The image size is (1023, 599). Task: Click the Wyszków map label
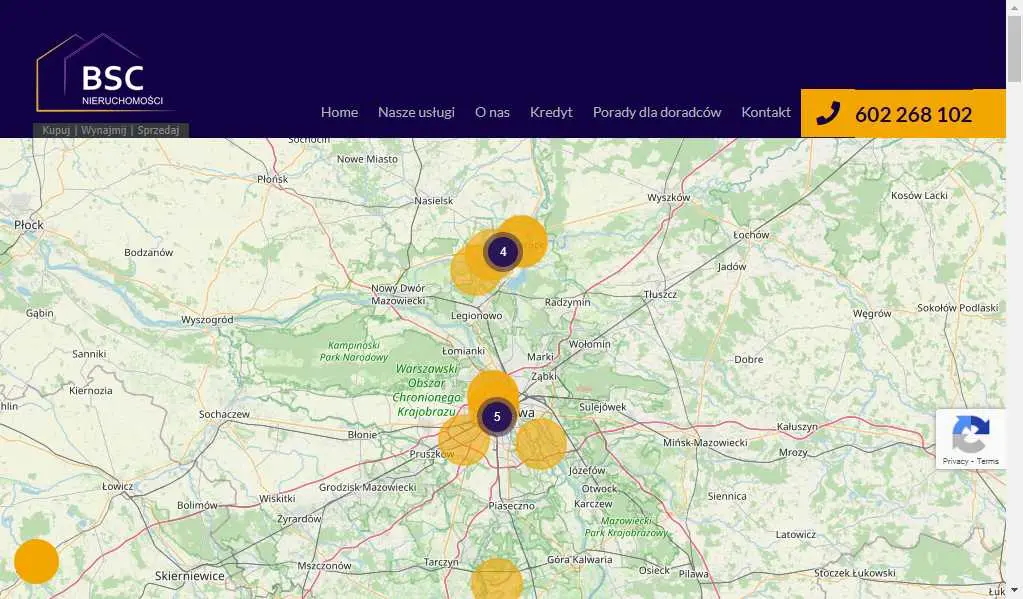(669, 198)
